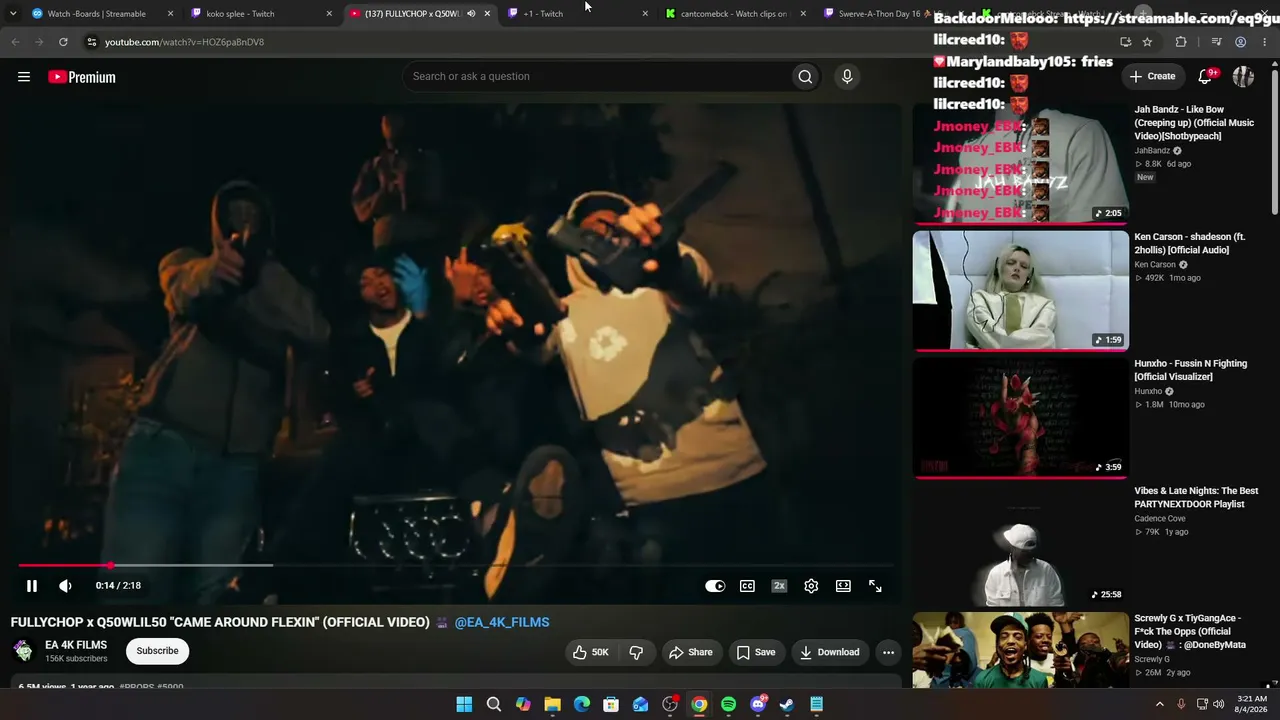View site information icon in address bar
Screen dimensions: 1280x720
coord(92,42)
